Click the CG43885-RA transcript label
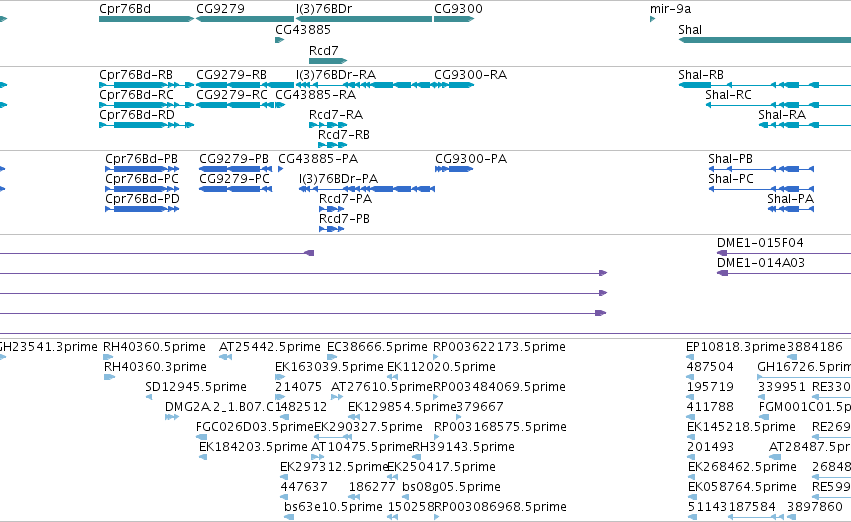The width and height of the screenshot is (851, 522). tap(315, 95)
